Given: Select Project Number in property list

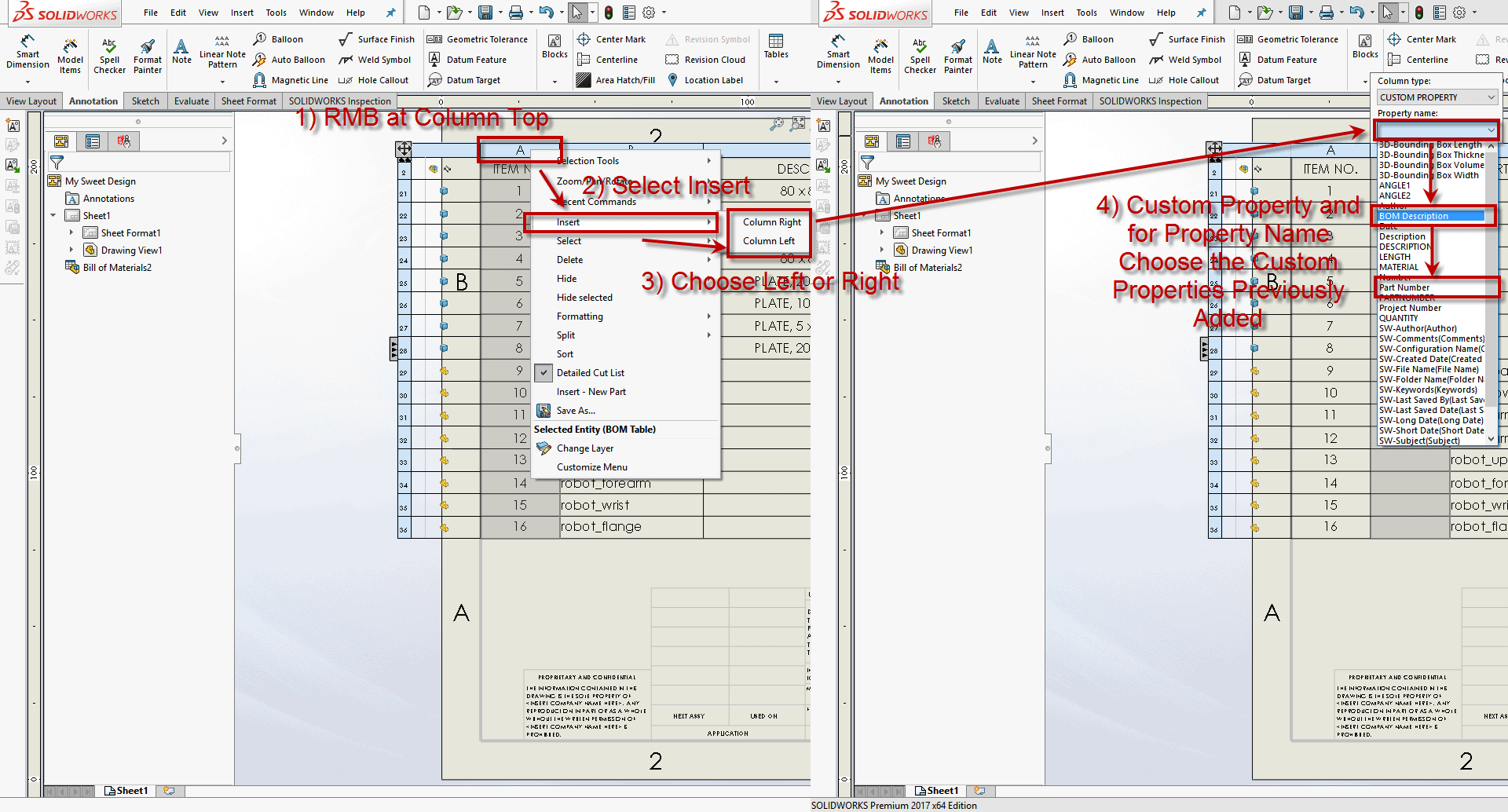Looking at the screenshot, I should tap(1431, 308).
